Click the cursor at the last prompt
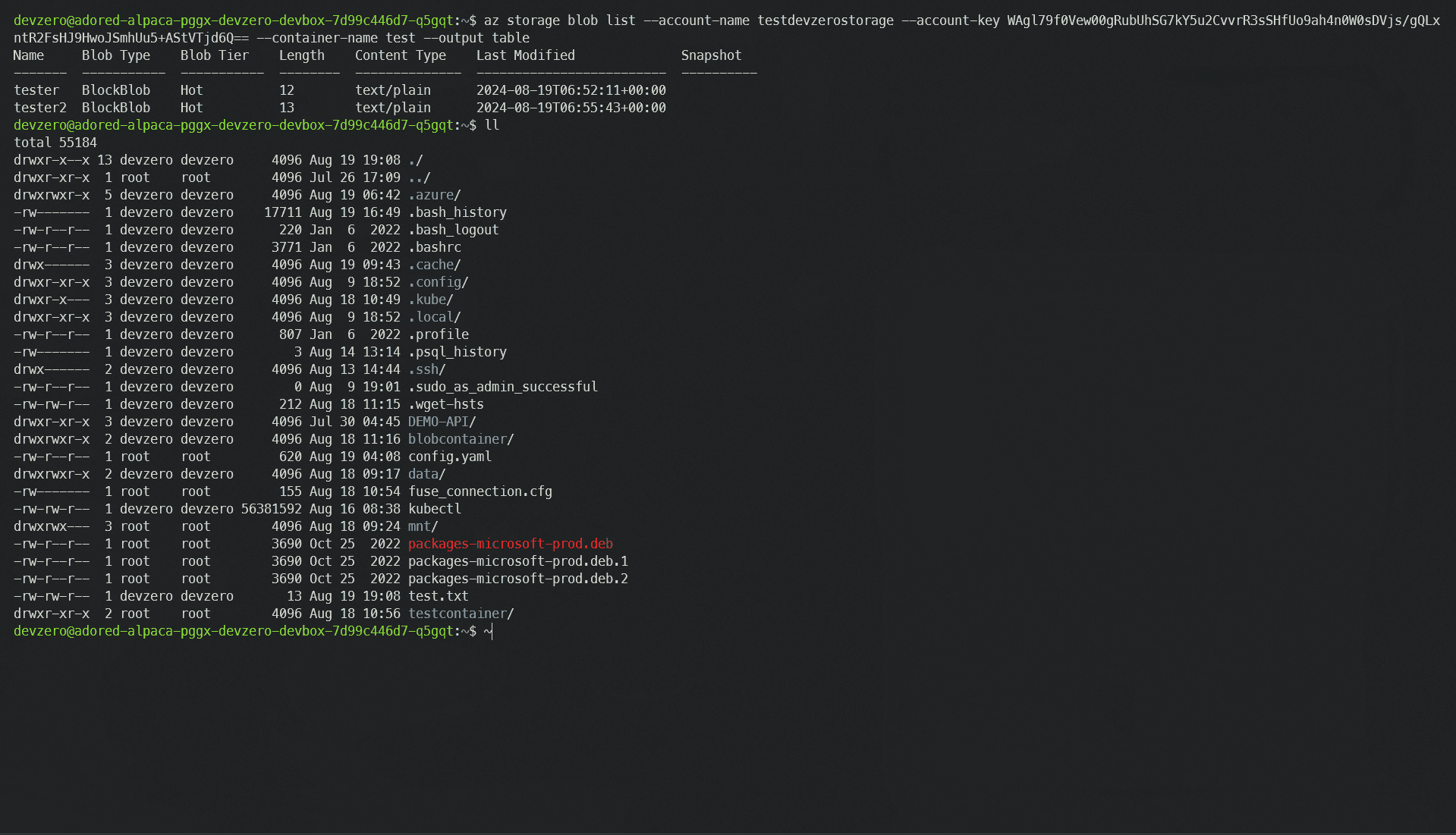 coord(489,631)
